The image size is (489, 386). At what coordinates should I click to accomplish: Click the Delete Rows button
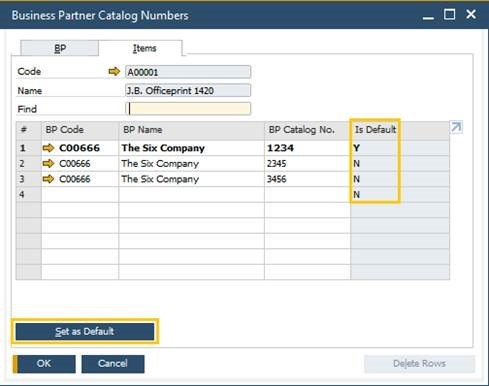419,363
